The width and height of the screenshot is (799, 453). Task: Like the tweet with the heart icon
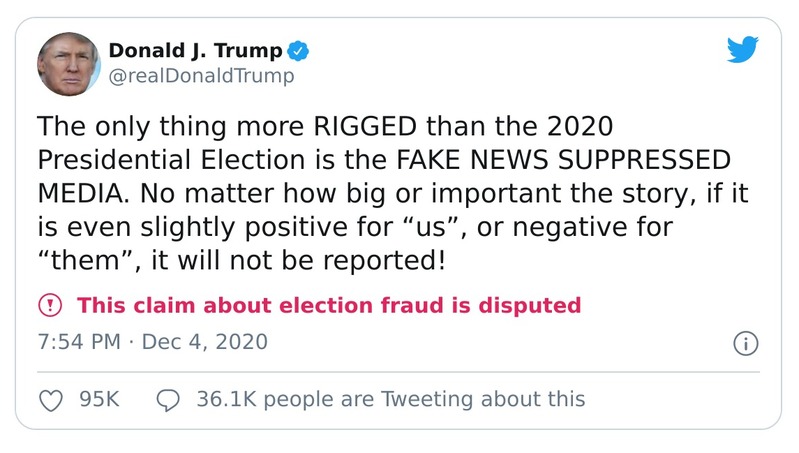tap(51, 400)
